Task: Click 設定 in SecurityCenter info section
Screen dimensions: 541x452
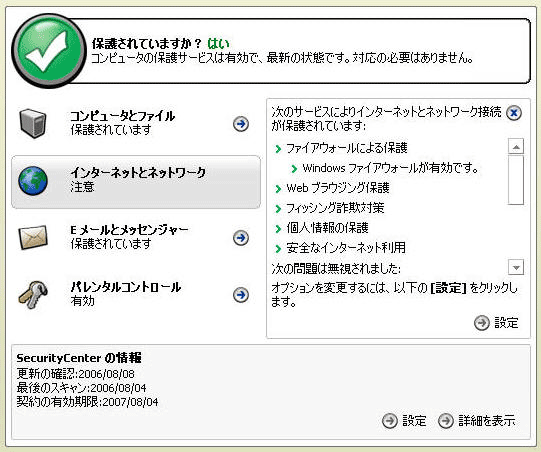Action: [x=404, y=421]
